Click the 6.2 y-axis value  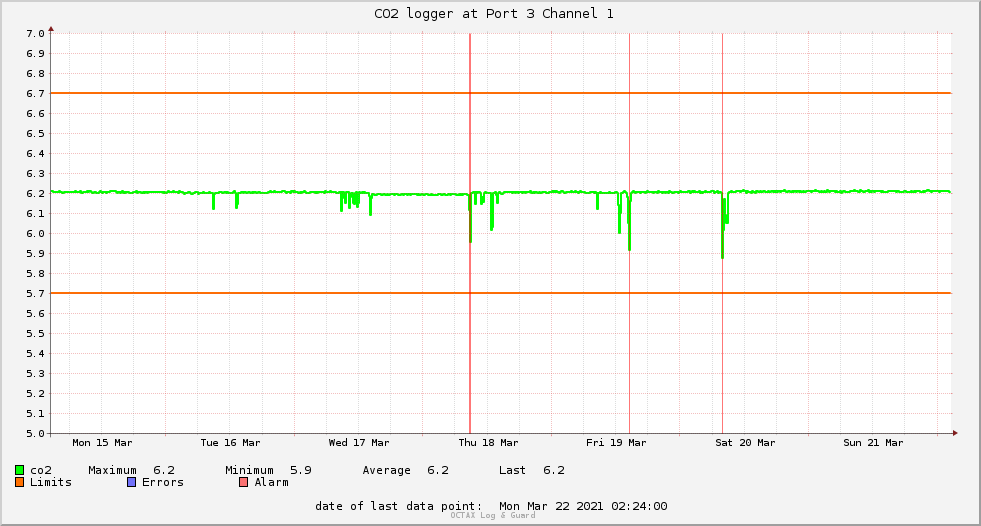coord(36,194)
